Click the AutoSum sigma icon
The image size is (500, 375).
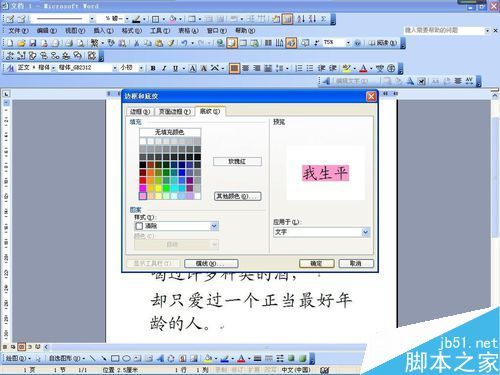[x=323, y=19]
